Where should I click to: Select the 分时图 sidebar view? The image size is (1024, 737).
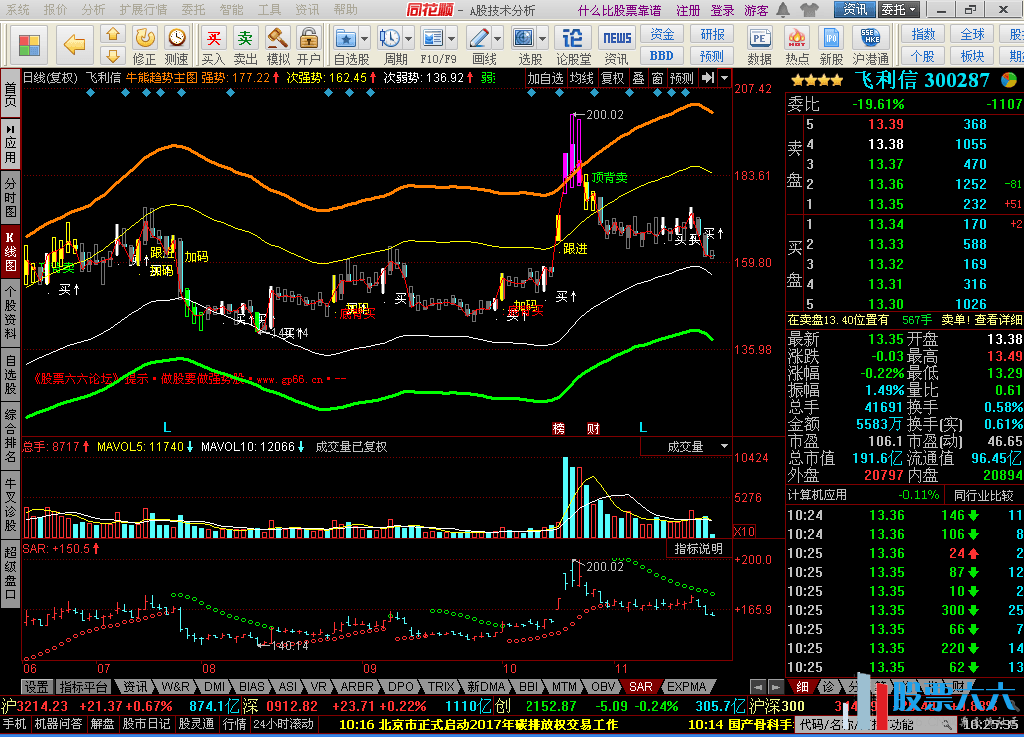(x=10, y=198)
